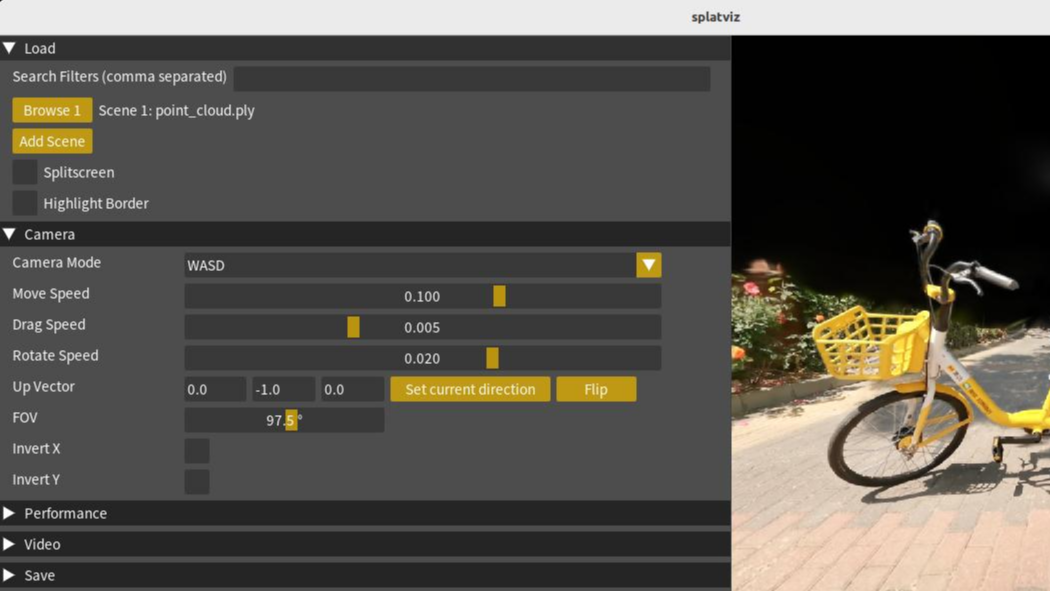
Task: Click the Browse 1 button
Action: coord(52,110)
